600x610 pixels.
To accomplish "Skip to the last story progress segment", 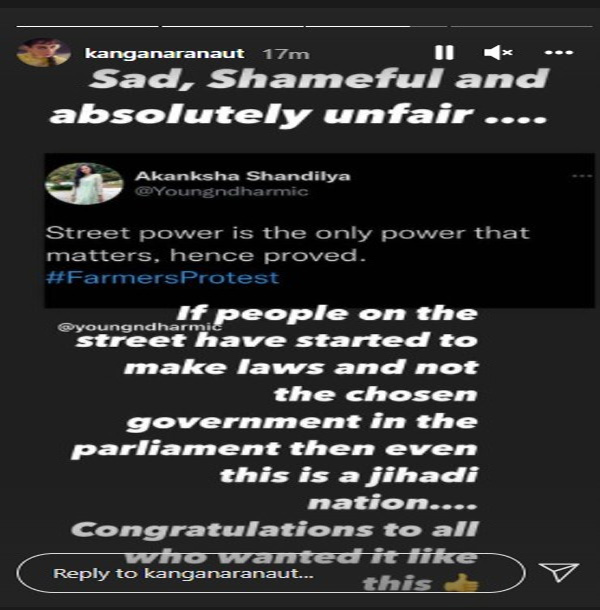I will 521,26.
